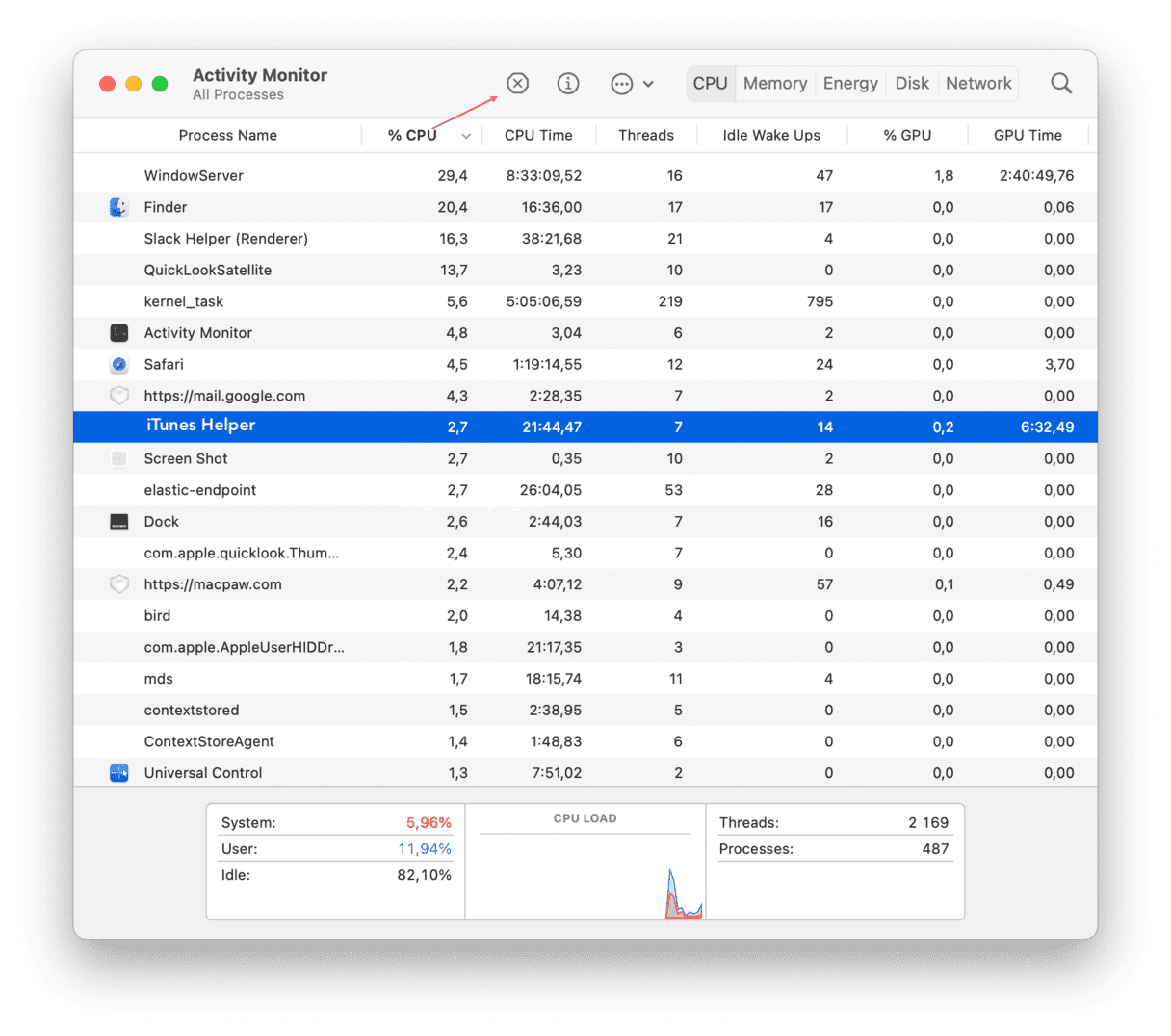Screen dimensions: 1171x1036
Task: Click the Idle 82,10% value
Action: (x=425, y=875)
